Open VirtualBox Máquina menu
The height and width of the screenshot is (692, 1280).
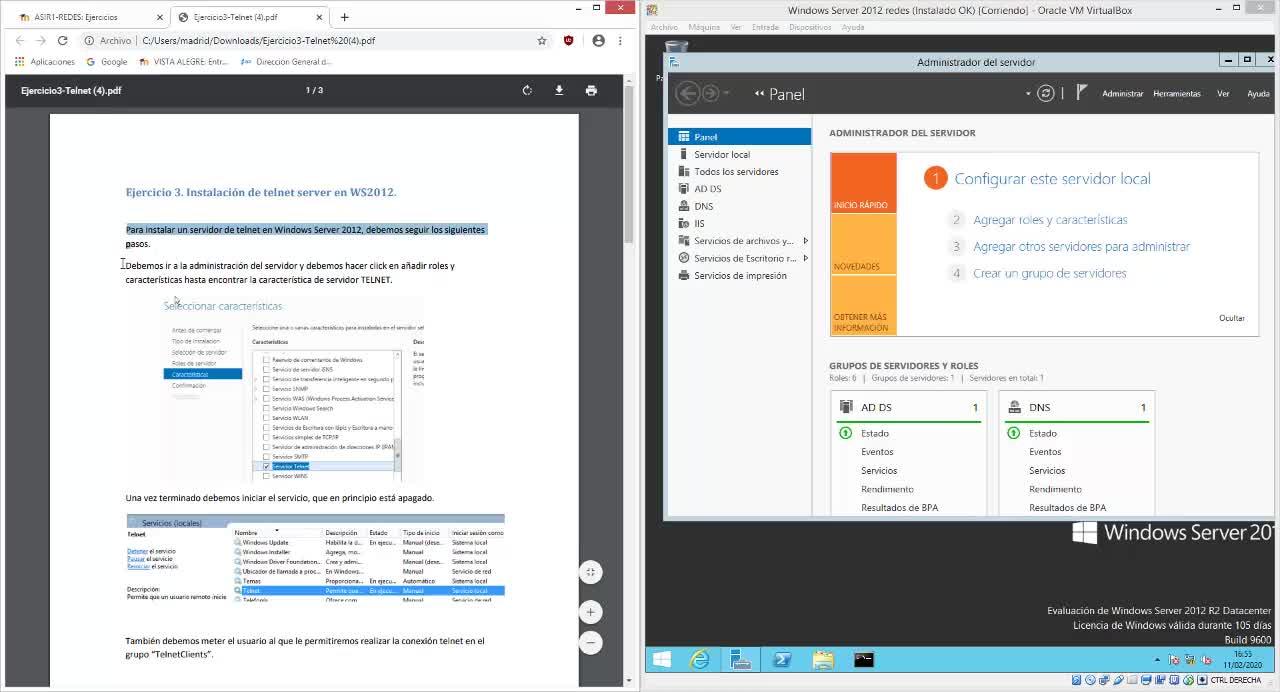[x=704, y=27]
